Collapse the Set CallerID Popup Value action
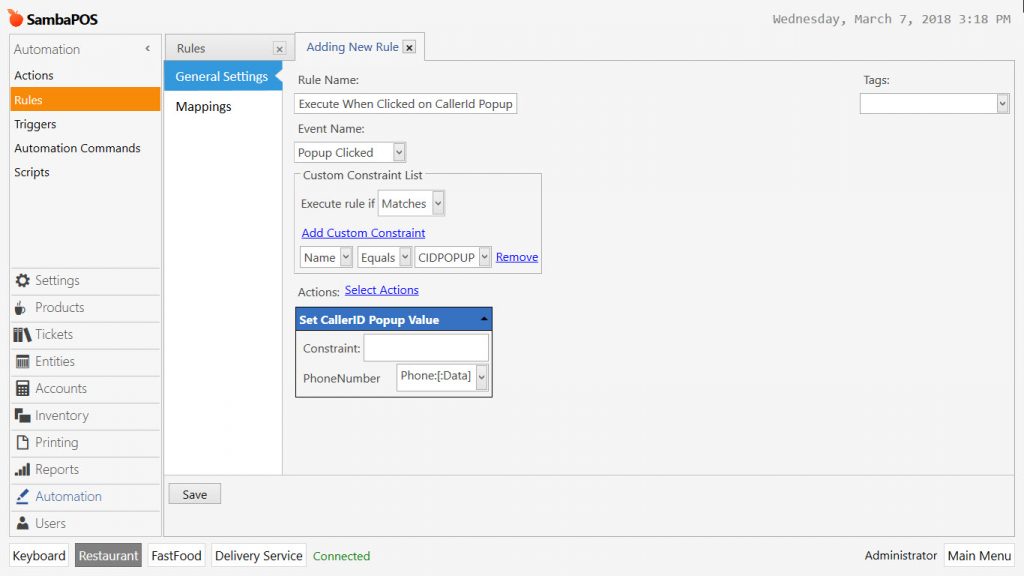 tap(484, 319)
